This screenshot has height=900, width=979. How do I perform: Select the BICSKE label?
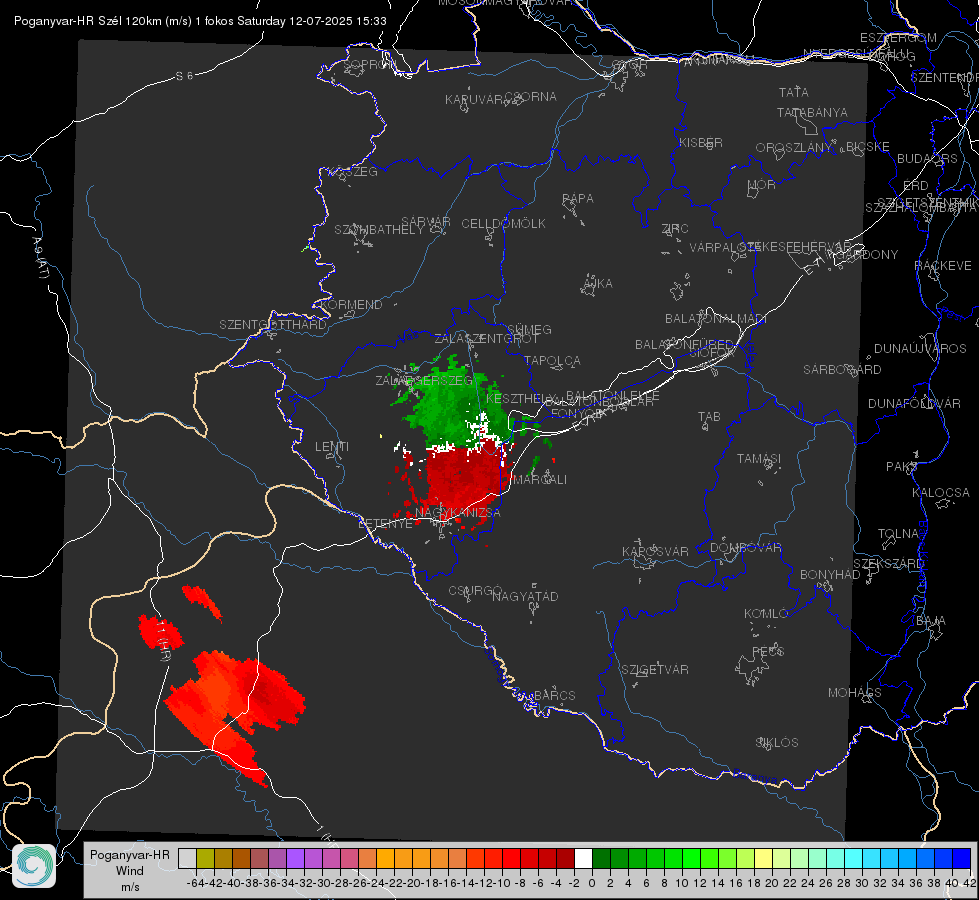[x=867, y=147]
